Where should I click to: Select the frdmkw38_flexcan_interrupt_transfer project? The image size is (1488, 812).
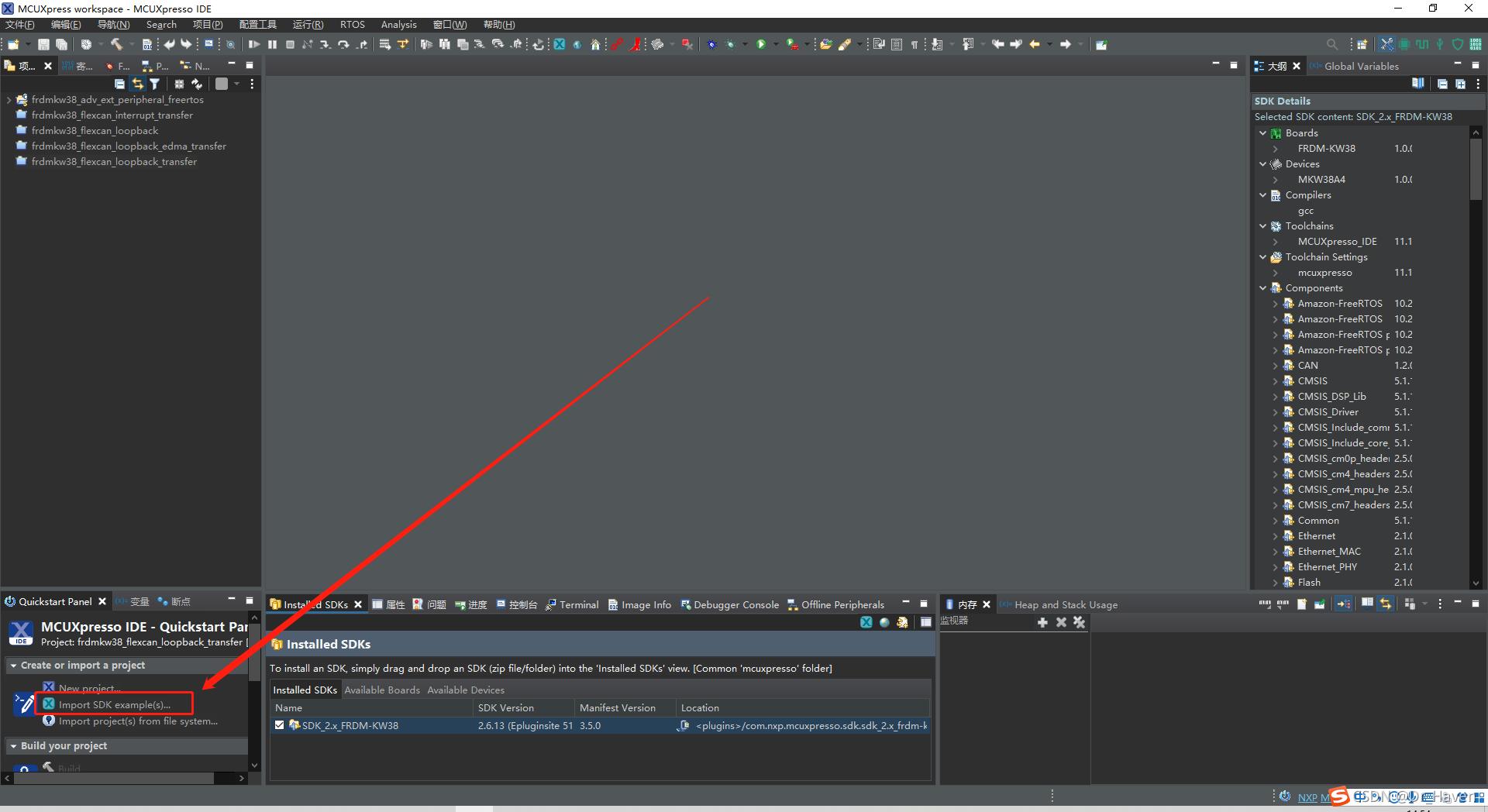(112, 115)
